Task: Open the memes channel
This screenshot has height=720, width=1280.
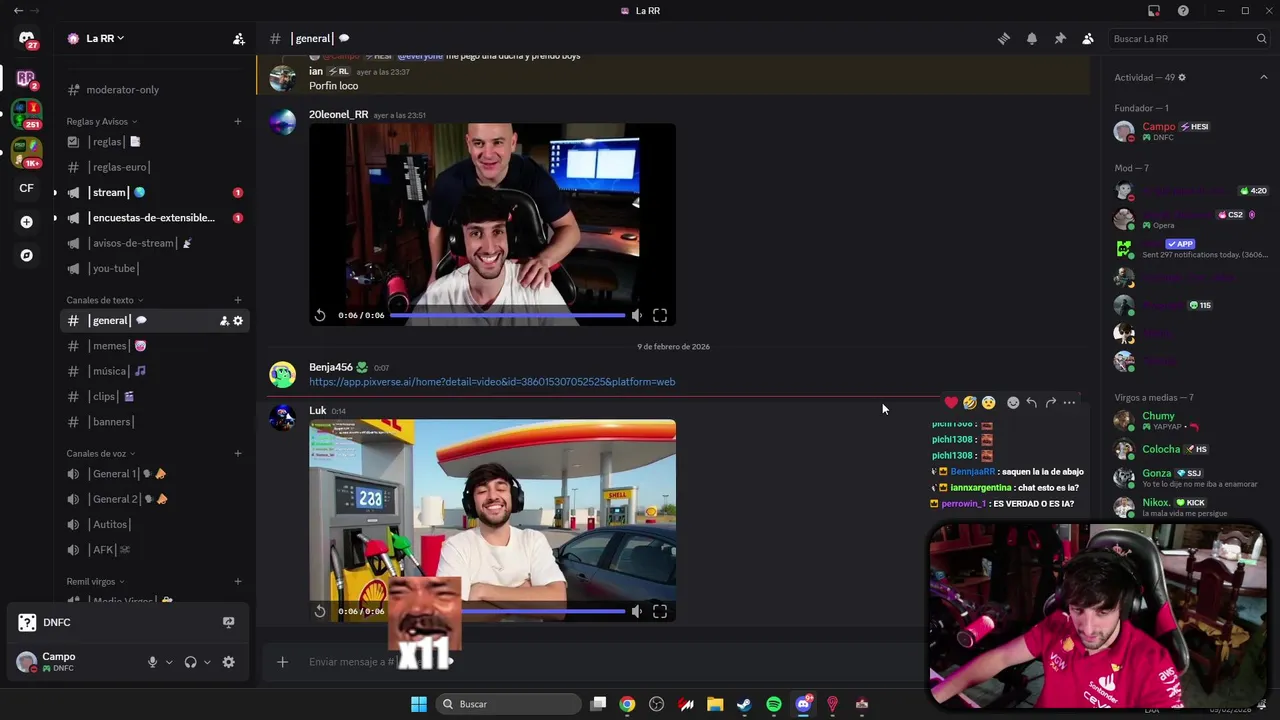Action: 153,346
